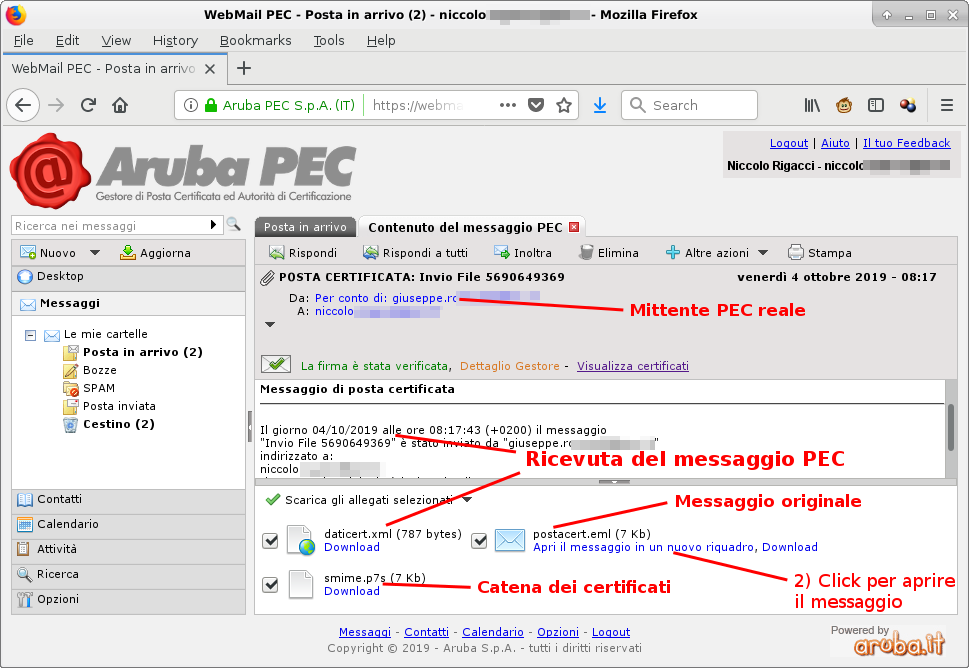Click the Firefox forward arrow button
Viewport: 969px width, 668px height.
[x=56, y=105]
